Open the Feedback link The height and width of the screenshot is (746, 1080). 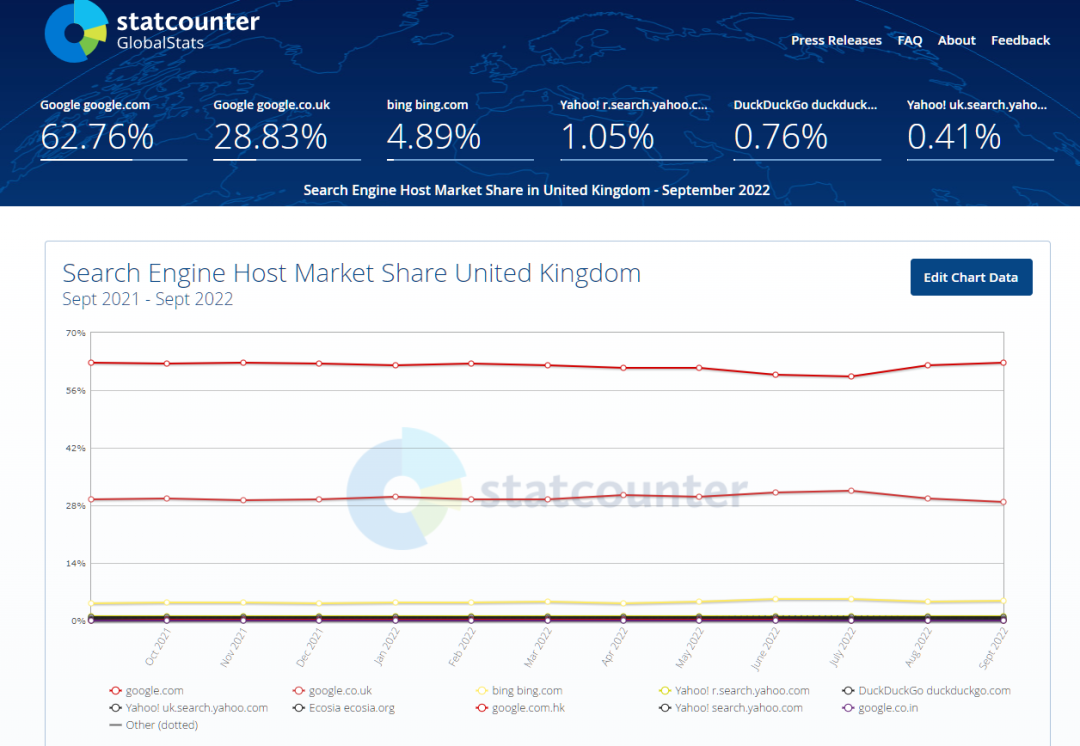pos(1020,41)
